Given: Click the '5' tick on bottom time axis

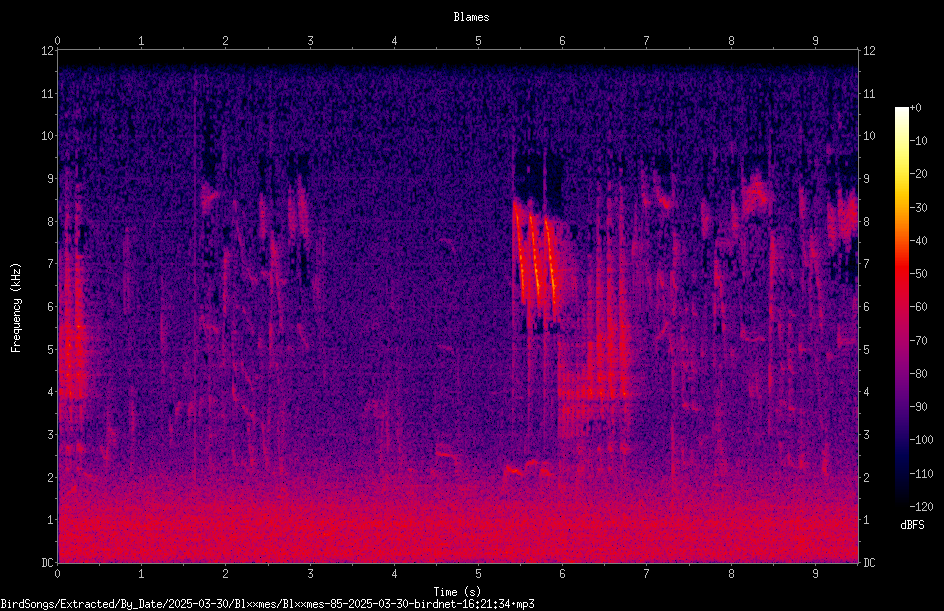Looking at the screenshot, I should [x=479, y=574].
